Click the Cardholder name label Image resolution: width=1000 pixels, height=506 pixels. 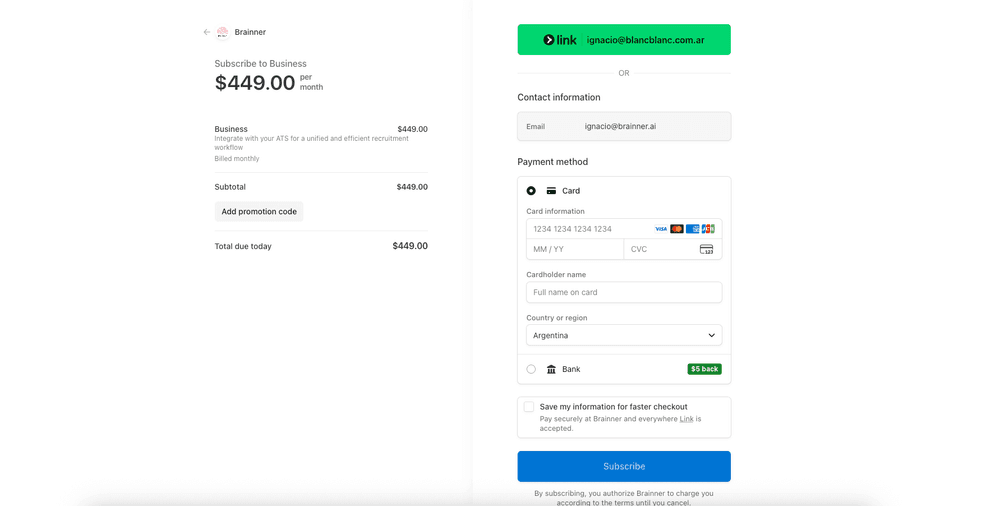[x=556, y=274]
